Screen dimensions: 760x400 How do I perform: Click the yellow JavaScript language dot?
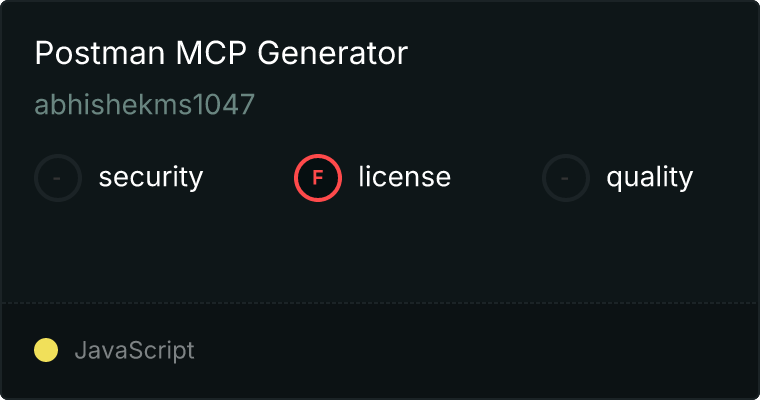coord(46,350)
